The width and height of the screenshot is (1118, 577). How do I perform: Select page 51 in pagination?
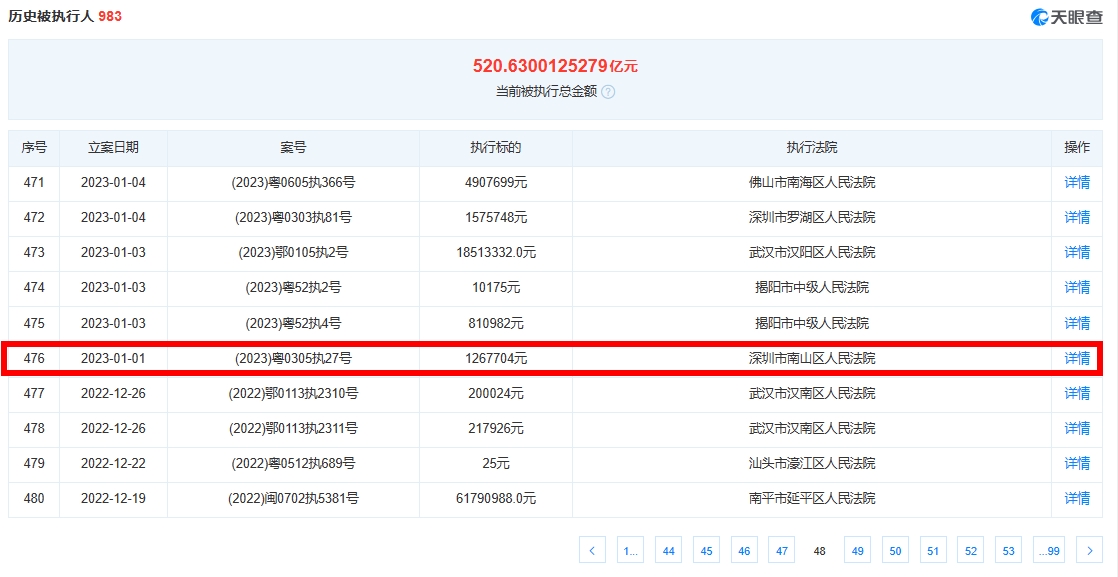tap(933, 549)
